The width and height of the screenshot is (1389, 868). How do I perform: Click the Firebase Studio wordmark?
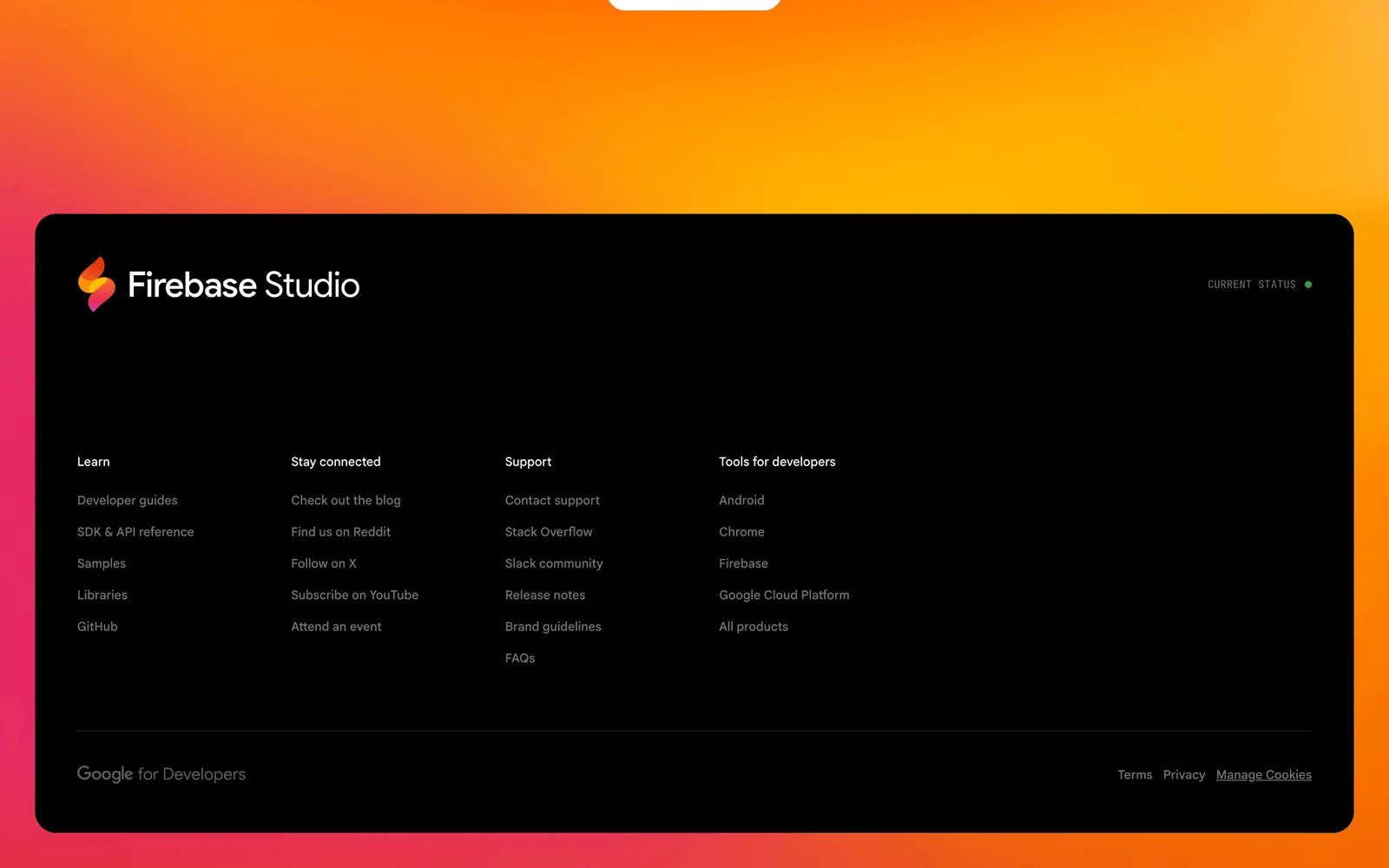[243, 285]
